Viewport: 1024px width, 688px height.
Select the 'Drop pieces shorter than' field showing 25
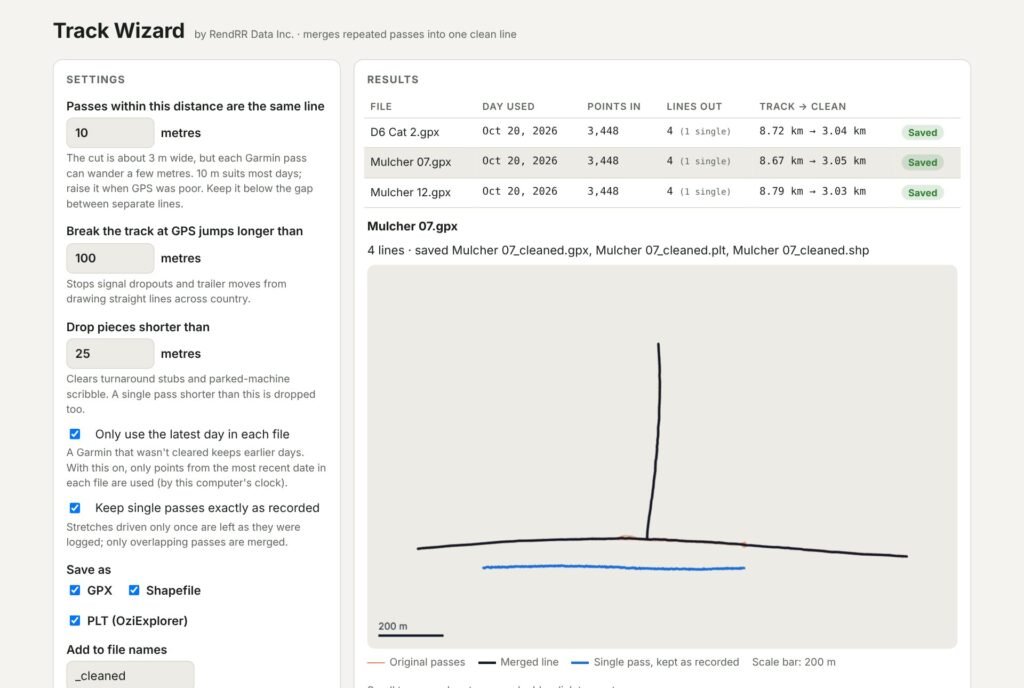(x=110, y=353)
